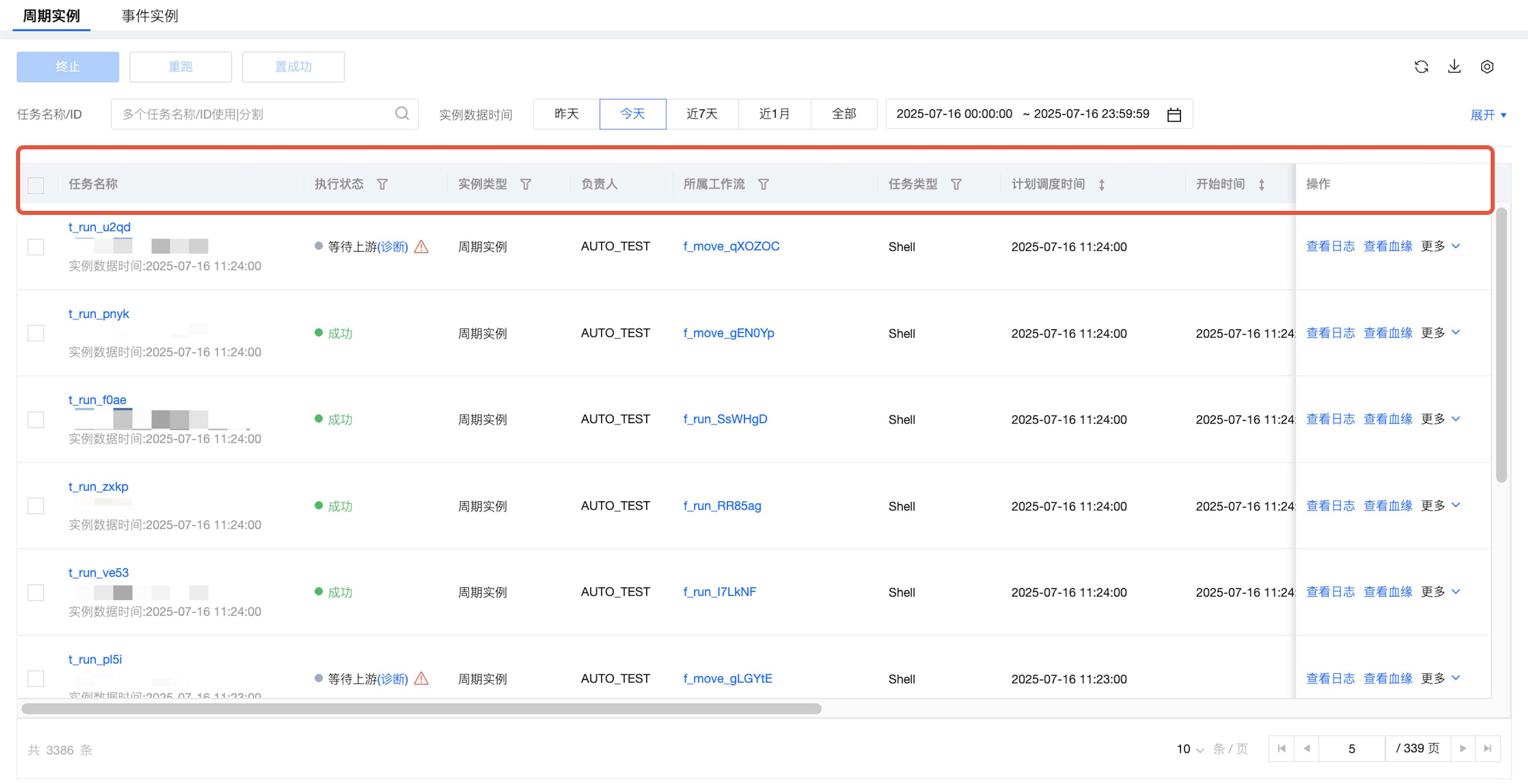Open the 10 条/页 page size dropdown
Screen dimensions: 1528x784
coord(1190,749)
